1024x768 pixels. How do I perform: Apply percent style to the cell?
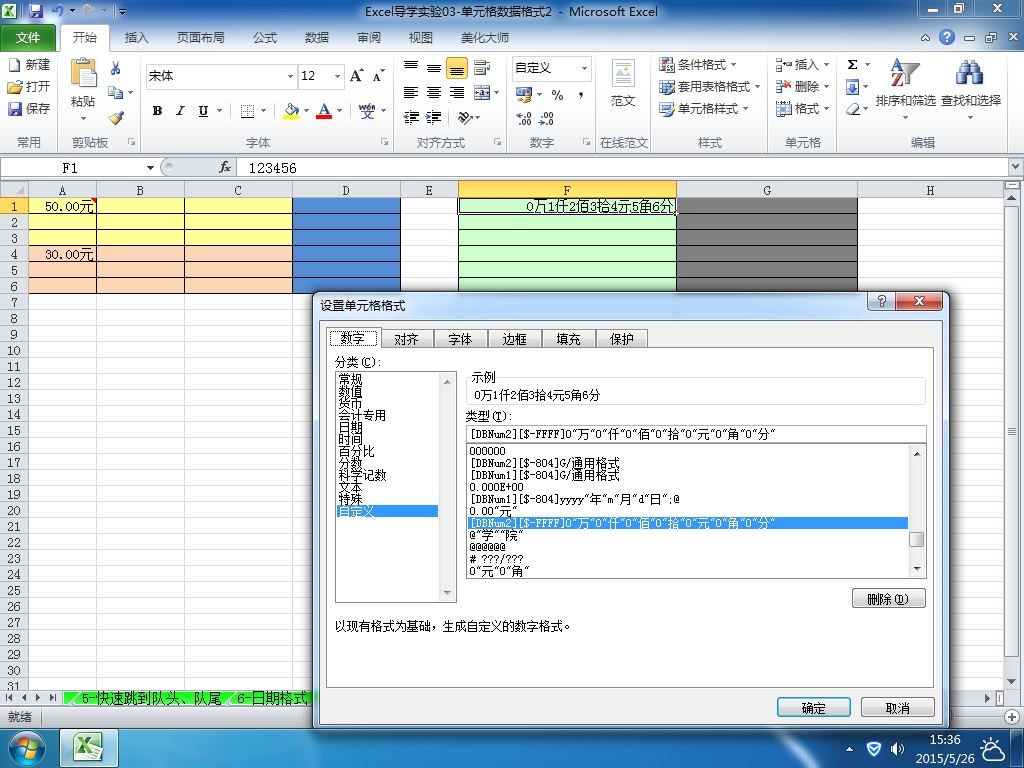coord(557,95)
